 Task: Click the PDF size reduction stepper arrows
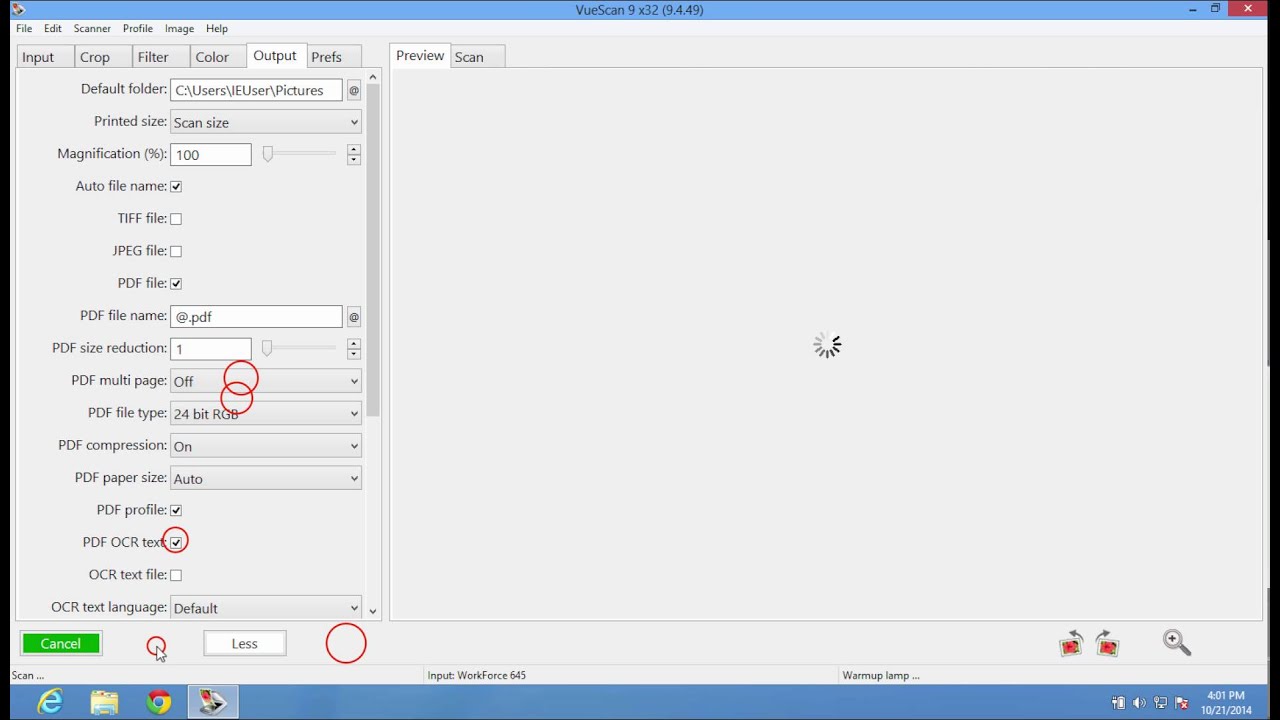point(353,348)
